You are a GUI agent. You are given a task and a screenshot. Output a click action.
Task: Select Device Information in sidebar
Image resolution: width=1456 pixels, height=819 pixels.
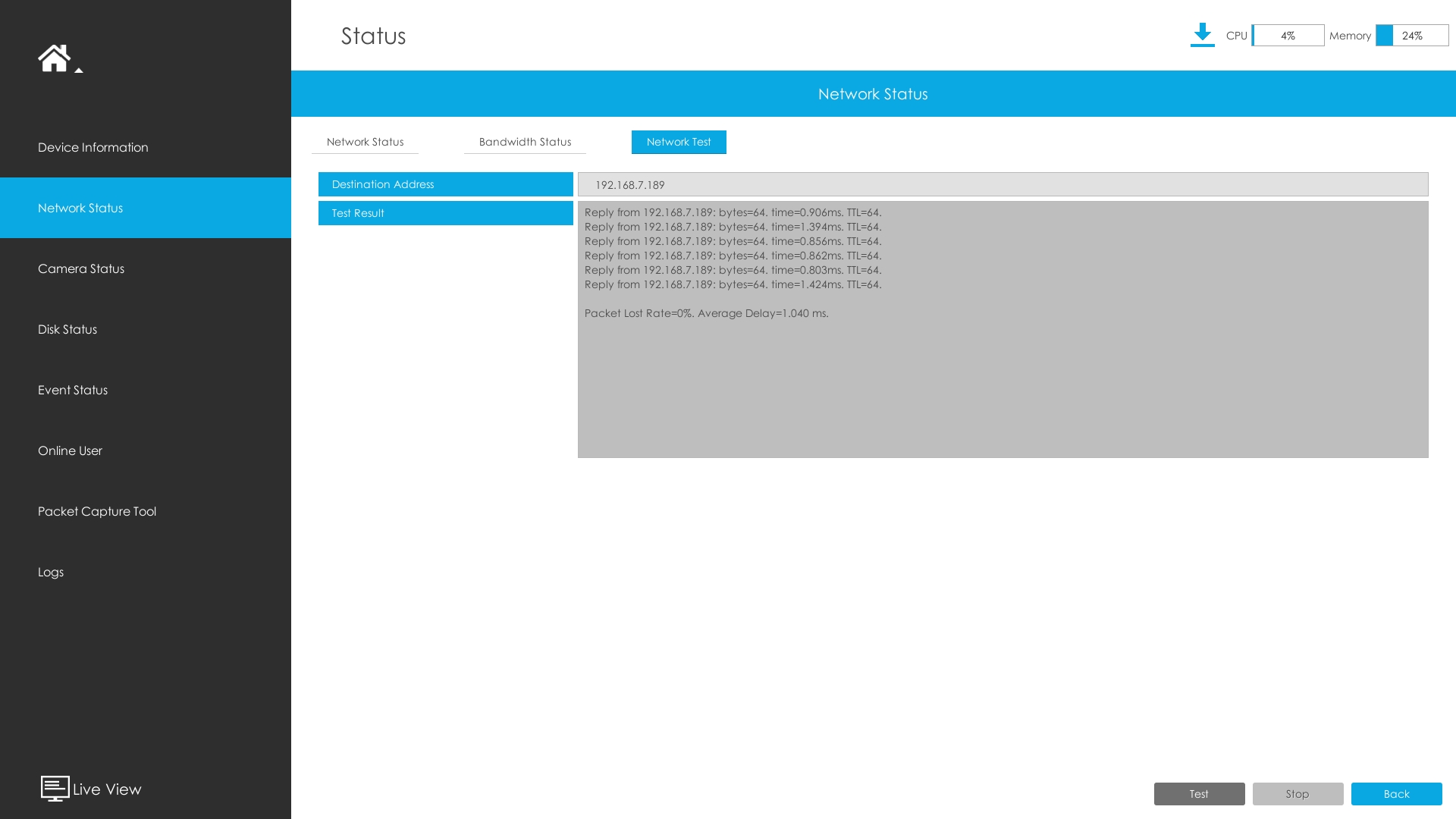click(146, 147)
